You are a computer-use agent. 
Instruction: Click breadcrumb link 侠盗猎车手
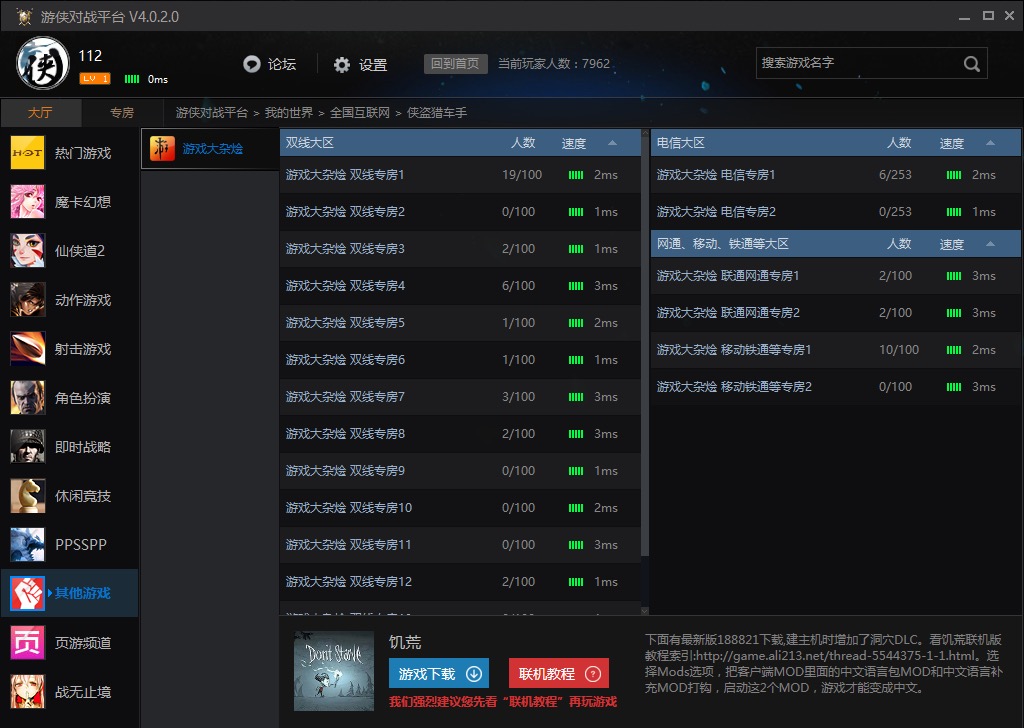coord(437,112)
